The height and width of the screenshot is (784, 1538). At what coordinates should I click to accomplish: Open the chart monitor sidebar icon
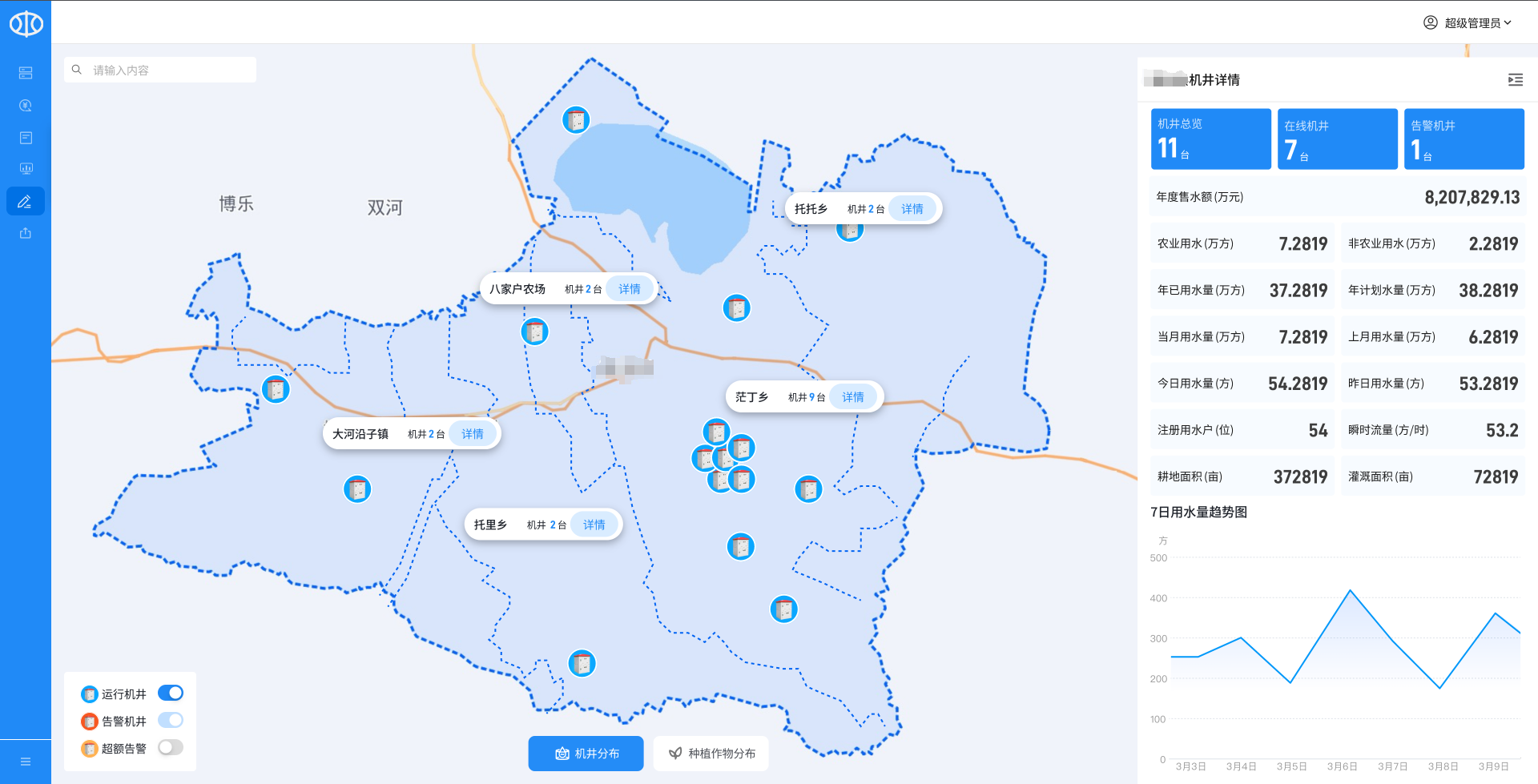(x=26, y=169)
